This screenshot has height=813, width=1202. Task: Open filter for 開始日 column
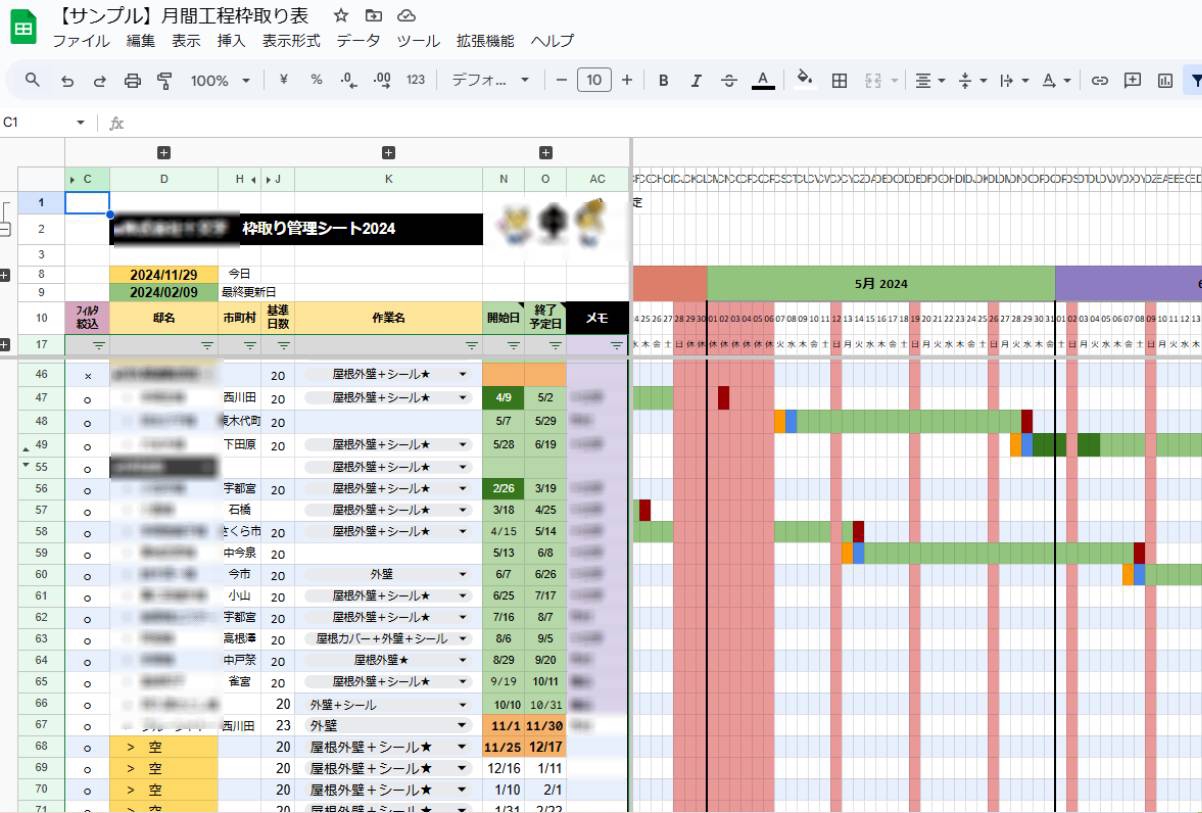[x=513, y=345]
